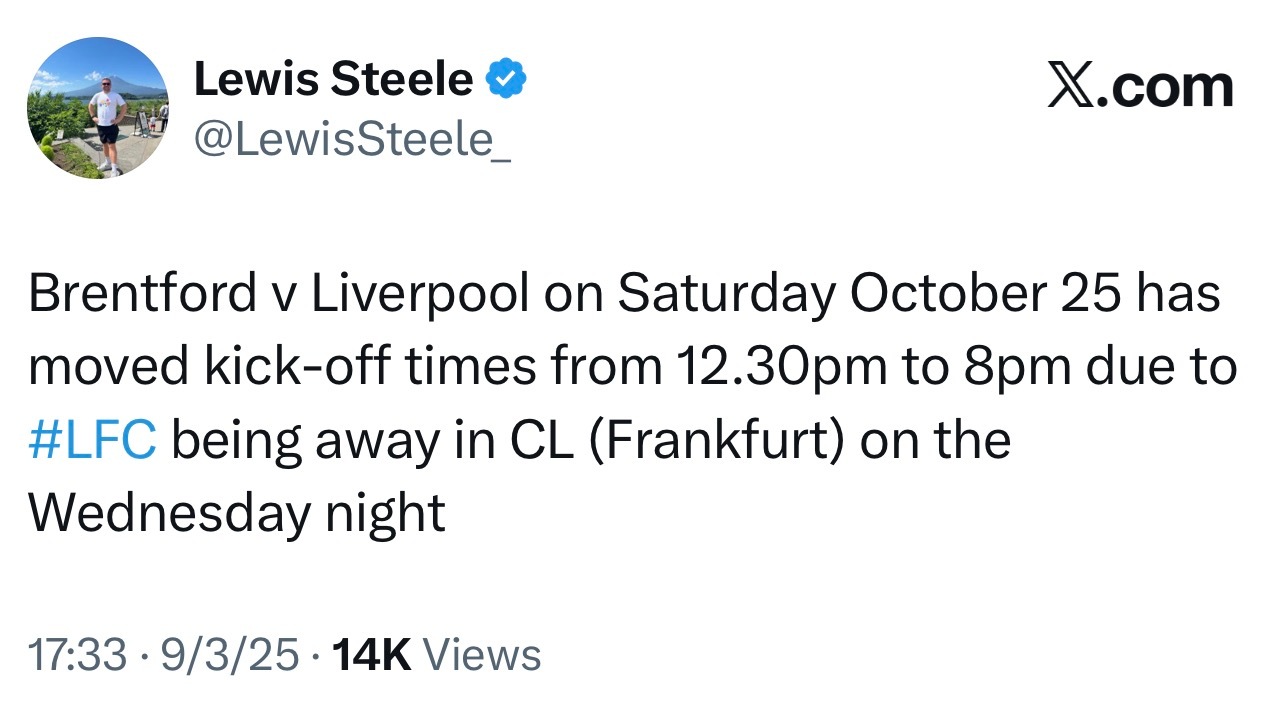The image size is (1284, 724).
Task: Click the Views label
Action: (x=482, y=655)
